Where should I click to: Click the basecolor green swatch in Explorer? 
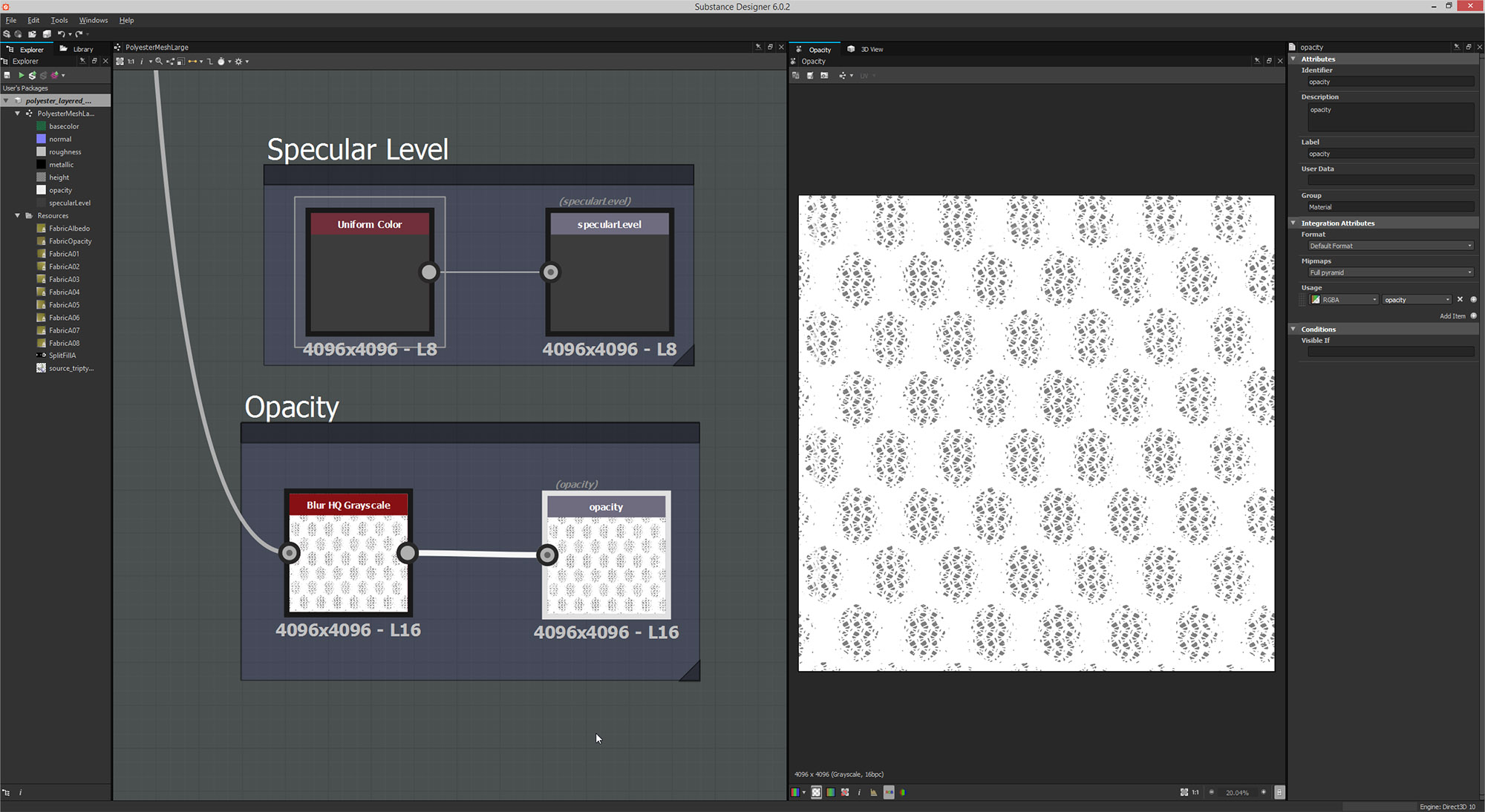(42, 126)
